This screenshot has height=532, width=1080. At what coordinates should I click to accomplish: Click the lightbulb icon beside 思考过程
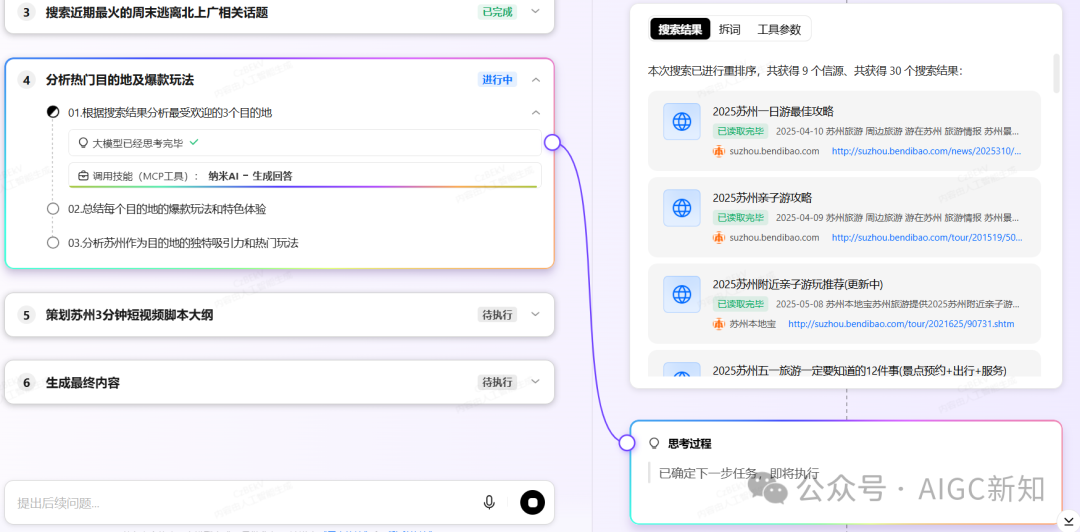point(654,443)
